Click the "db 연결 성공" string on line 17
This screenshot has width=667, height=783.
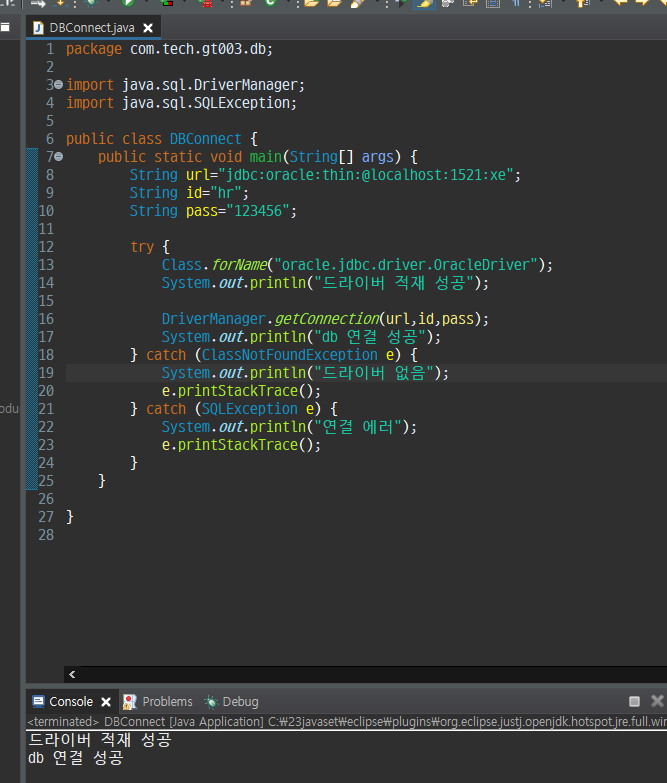point(369,337)
